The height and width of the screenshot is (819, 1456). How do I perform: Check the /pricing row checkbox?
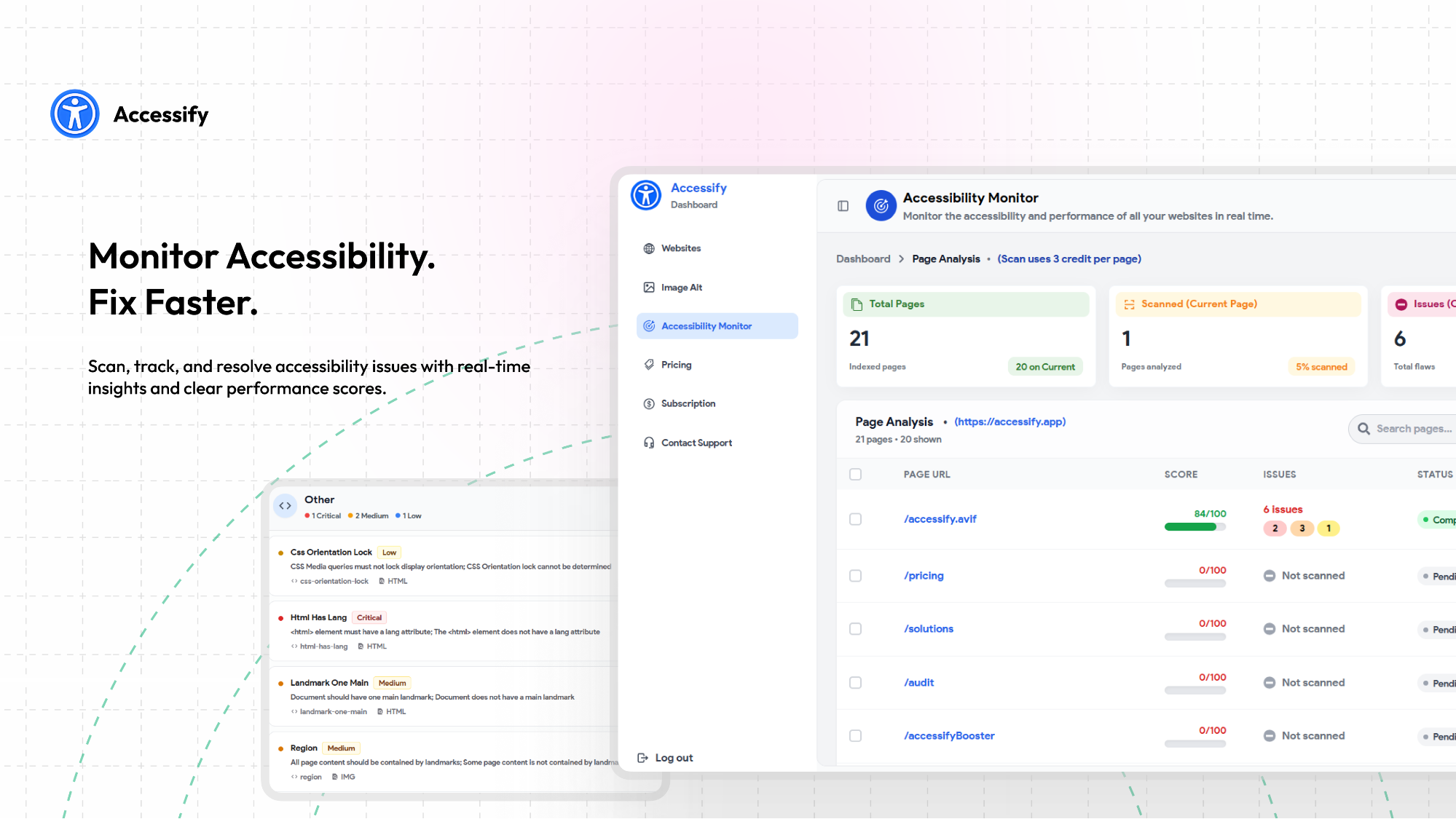point(855,576)
